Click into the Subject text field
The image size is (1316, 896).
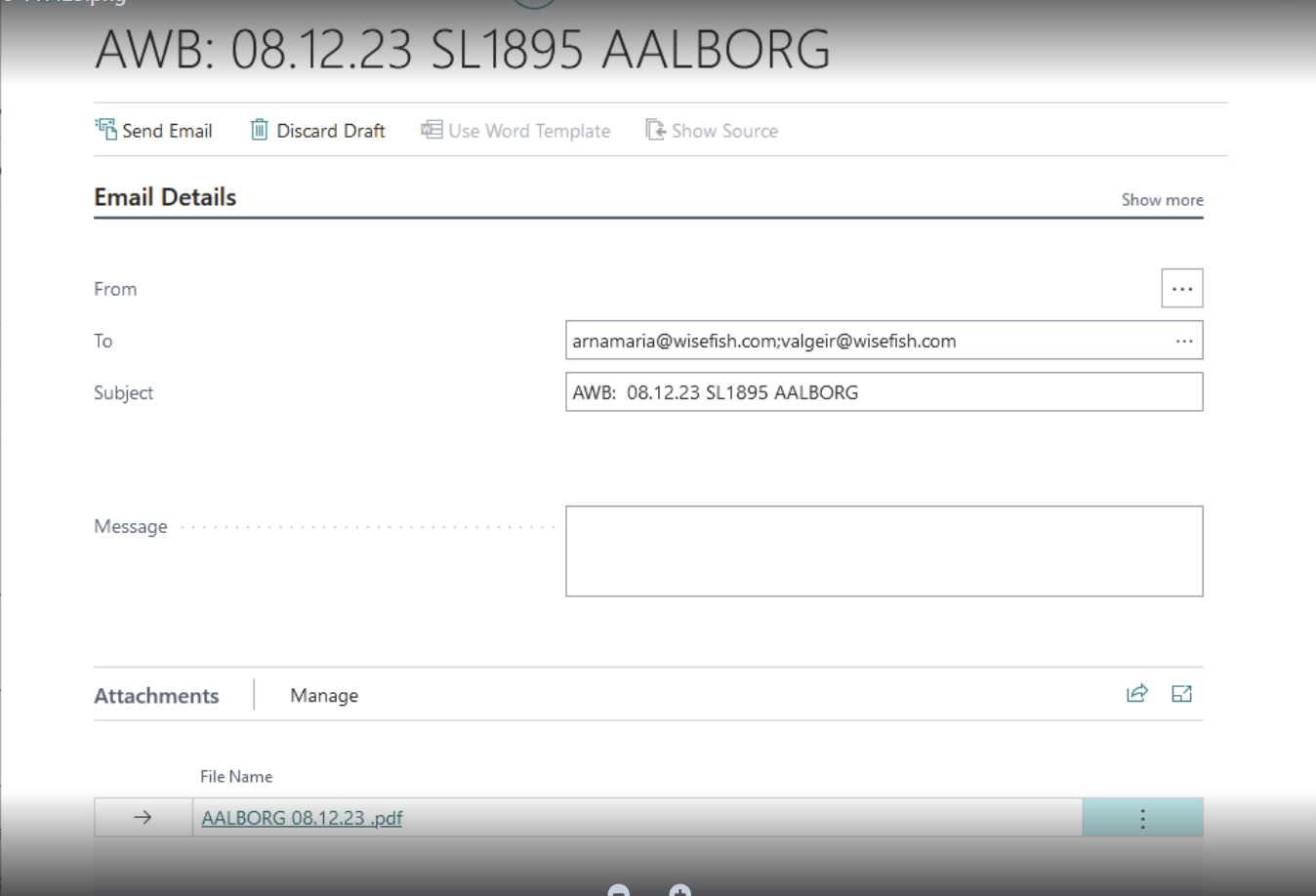click(x=884, y=392)
